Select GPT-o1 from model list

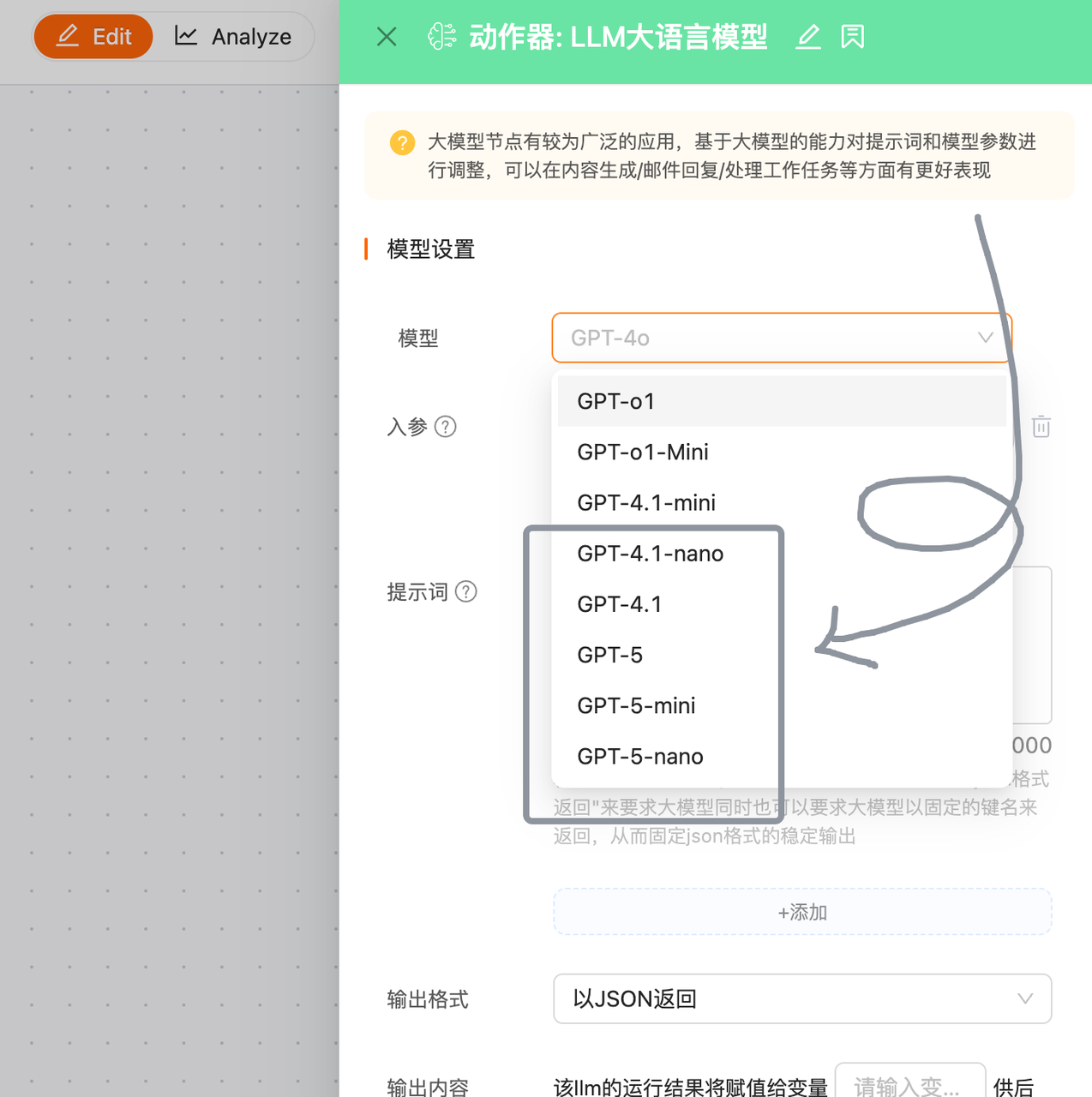click(x=781, y=401)
